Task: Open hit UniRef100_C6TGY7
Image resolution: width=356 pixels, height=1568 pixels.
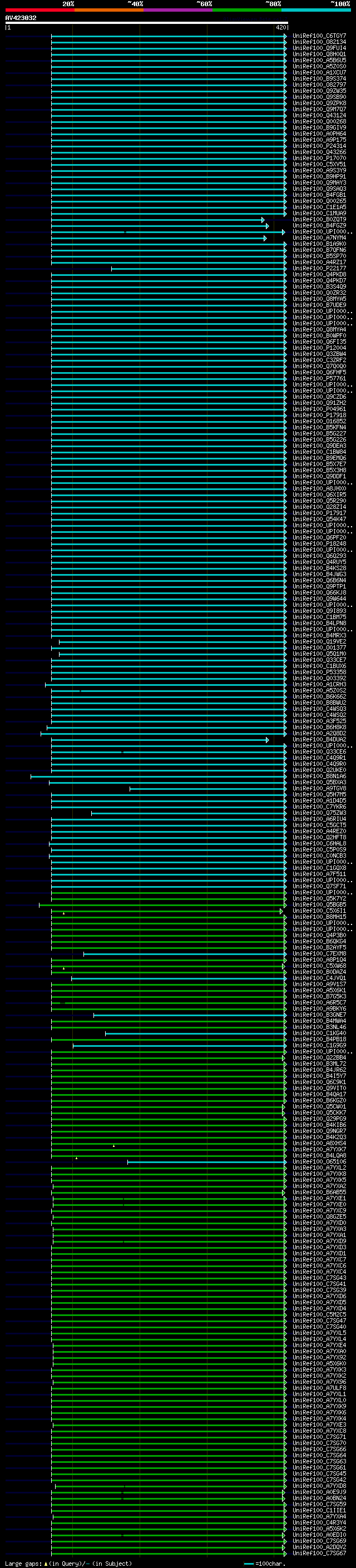Action: coord(319,36)
